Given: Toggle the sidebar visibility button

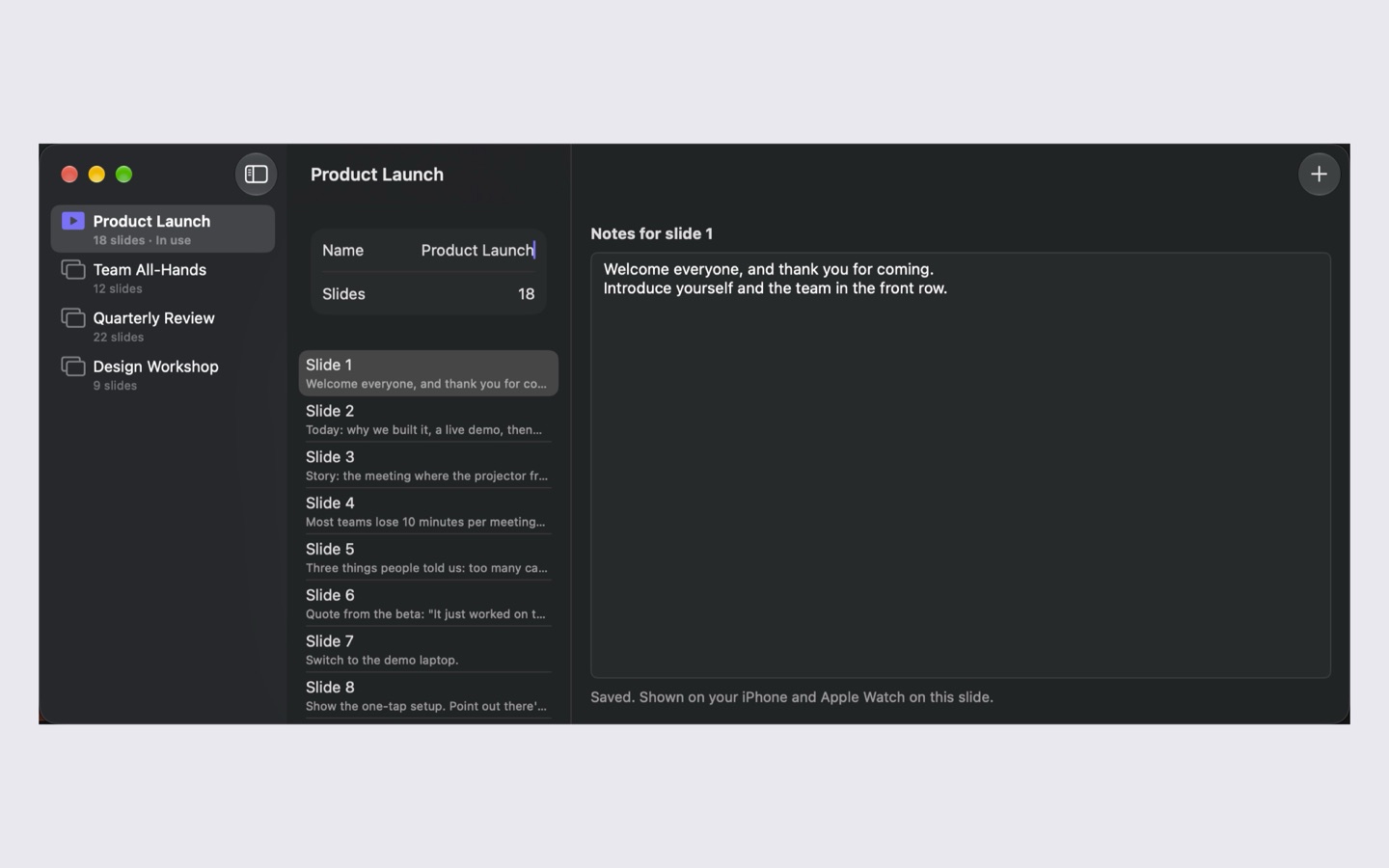Looking at the screenshot, I should pos(256,175).
